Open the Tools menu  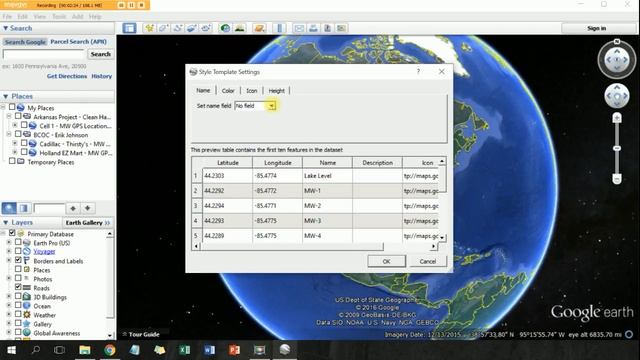pyautogui.click(x=59, y=16)
